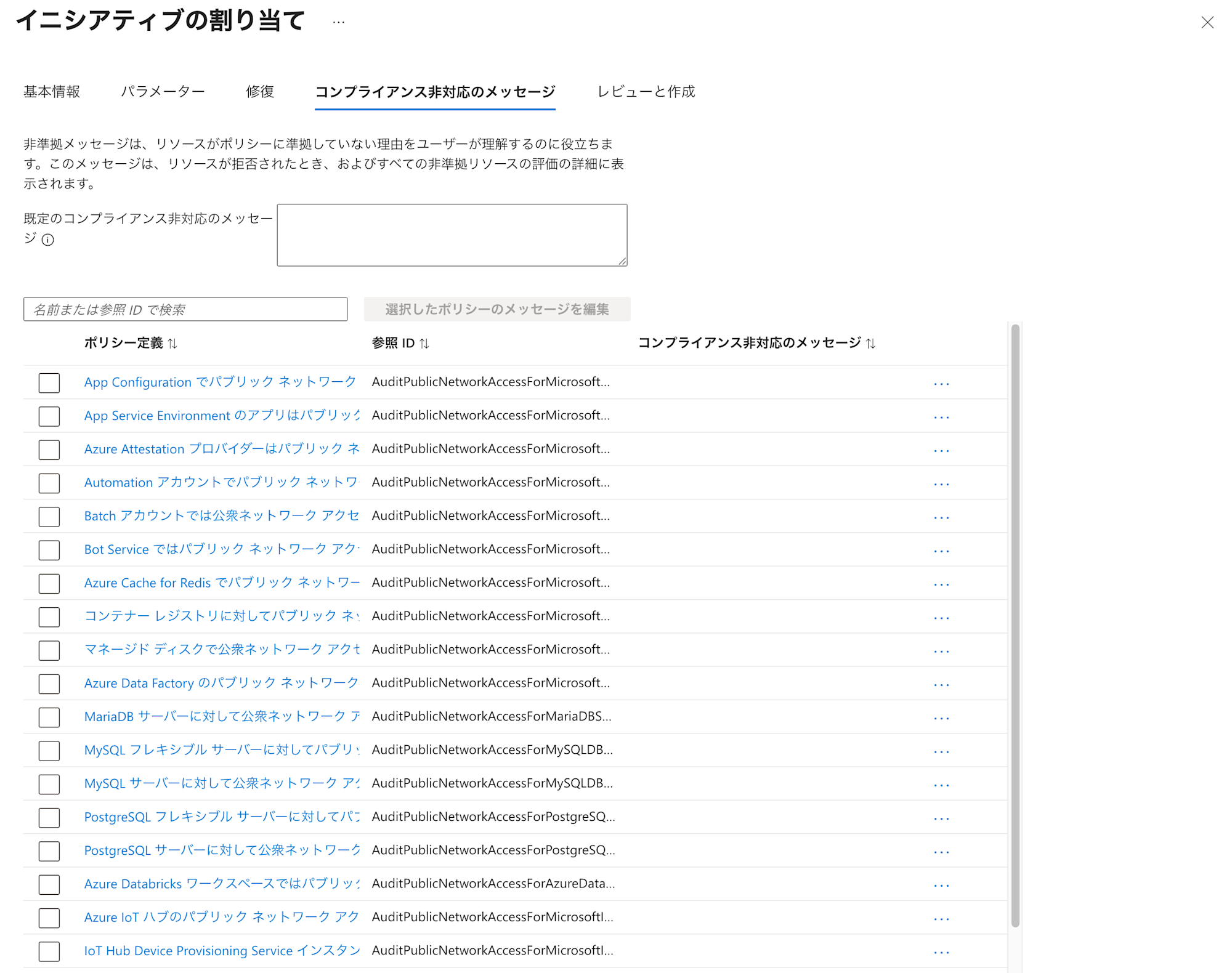1232x973 pixels.
Task: Open row menu for MariaDB サーバー policy
Action: (941, 718)
